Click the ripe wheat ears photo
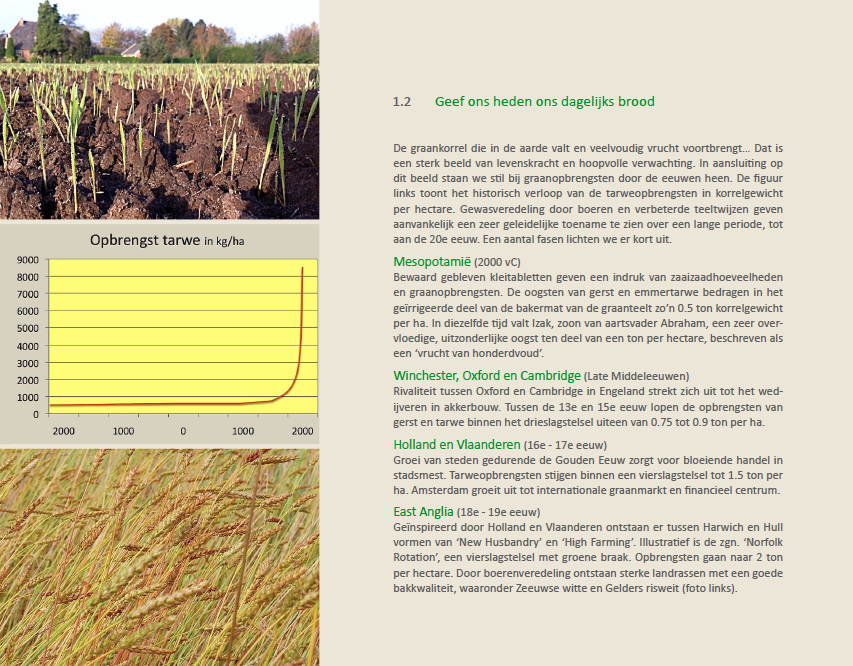 (160, 556)
